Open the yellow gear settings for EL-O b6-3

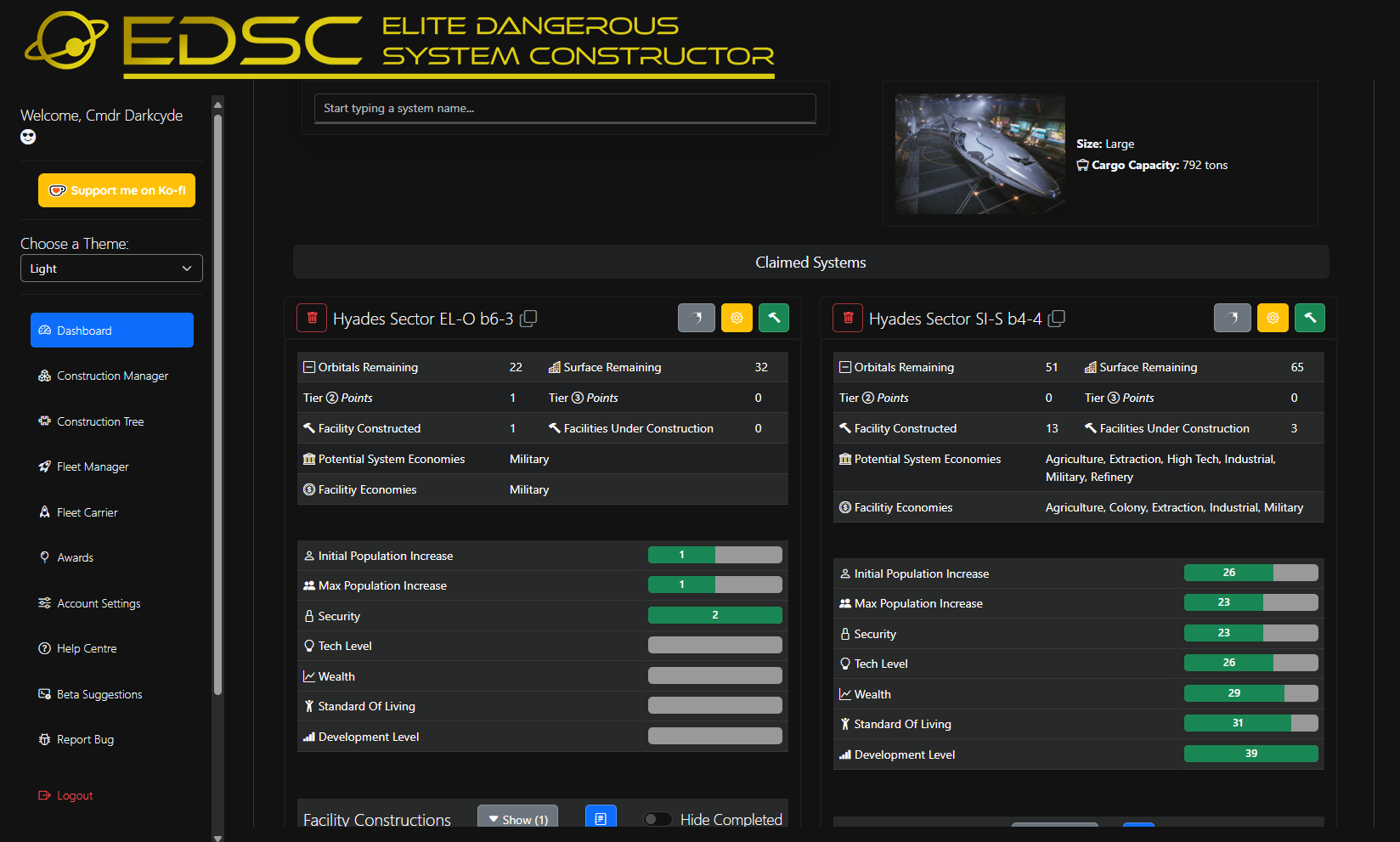(737, 318)
